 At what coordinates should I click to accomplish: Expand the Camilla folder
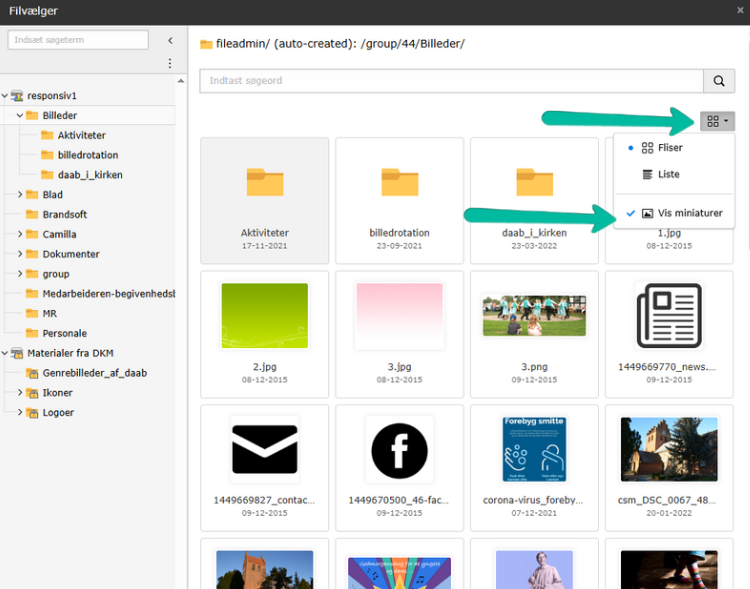click(x=20, y=234)
